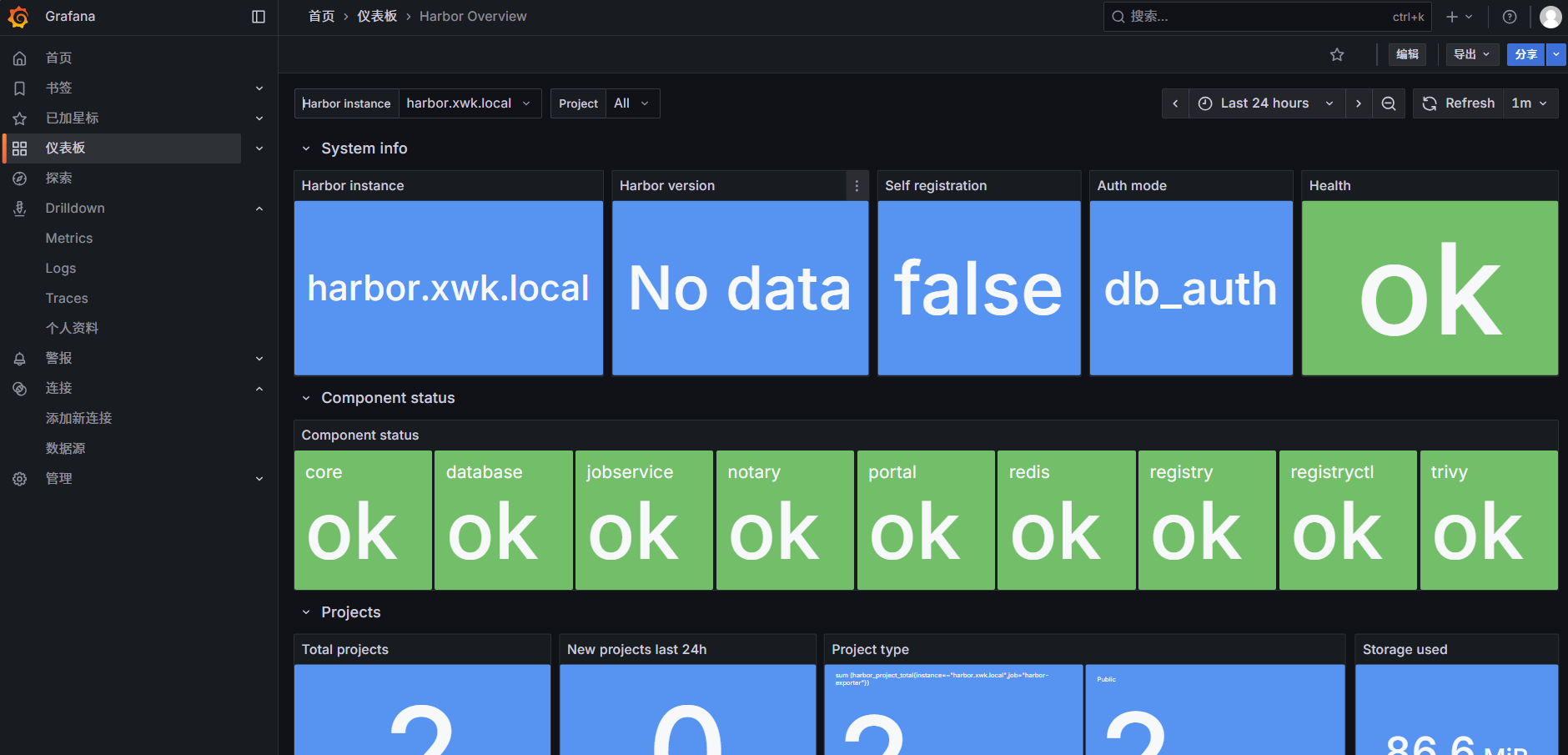This screenshot has width=1568, height=755.
Task: Shift time range forward with right arrow
Action: pos(1359,103)
